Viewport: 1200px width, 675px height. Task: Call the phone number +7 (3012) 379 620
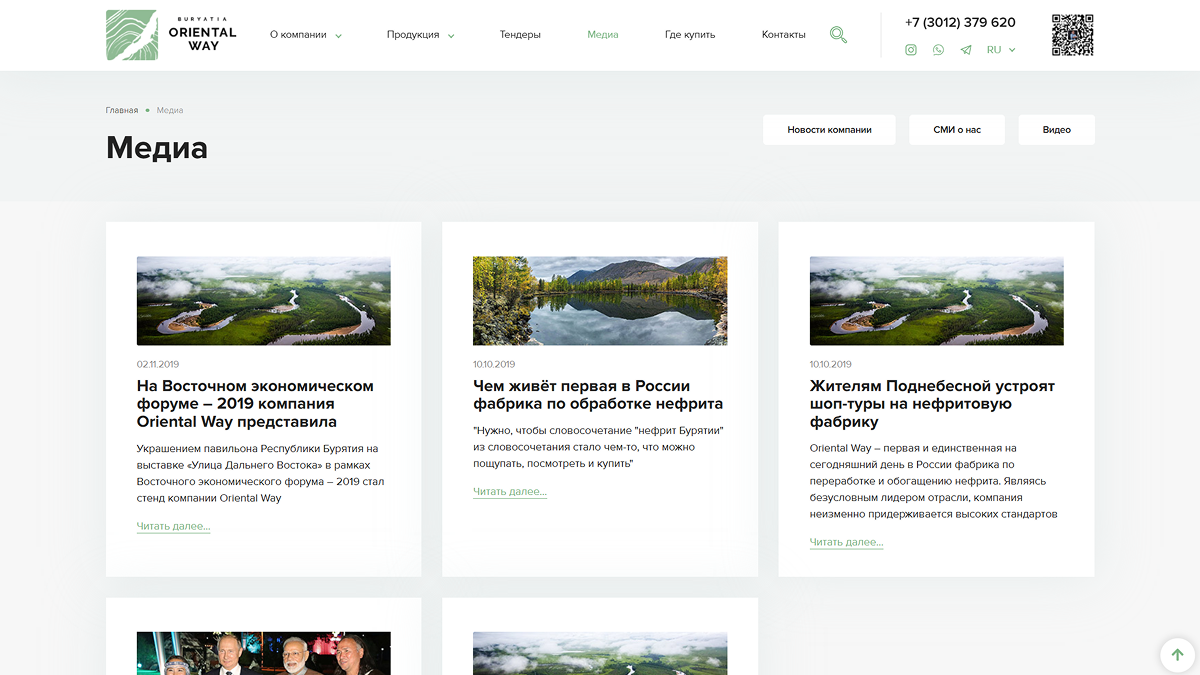coord(960,22)
